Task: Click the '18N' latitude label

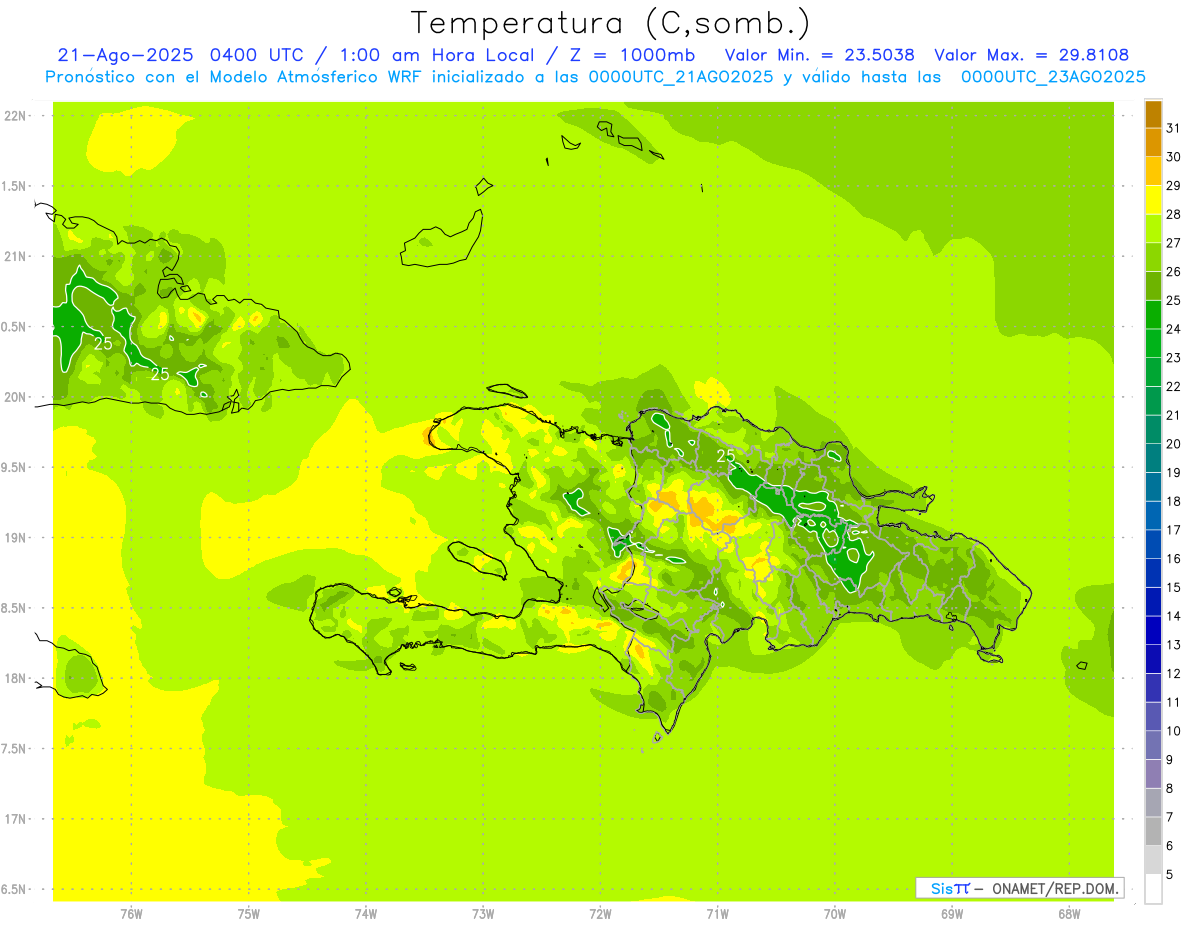Action: tap(15, 678)
